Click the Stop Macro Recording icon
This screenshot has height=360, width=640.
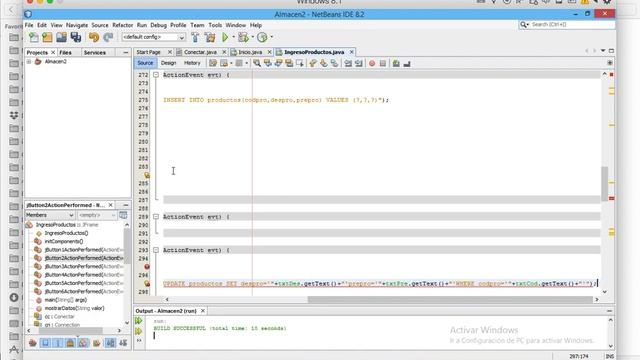[383, 63]
